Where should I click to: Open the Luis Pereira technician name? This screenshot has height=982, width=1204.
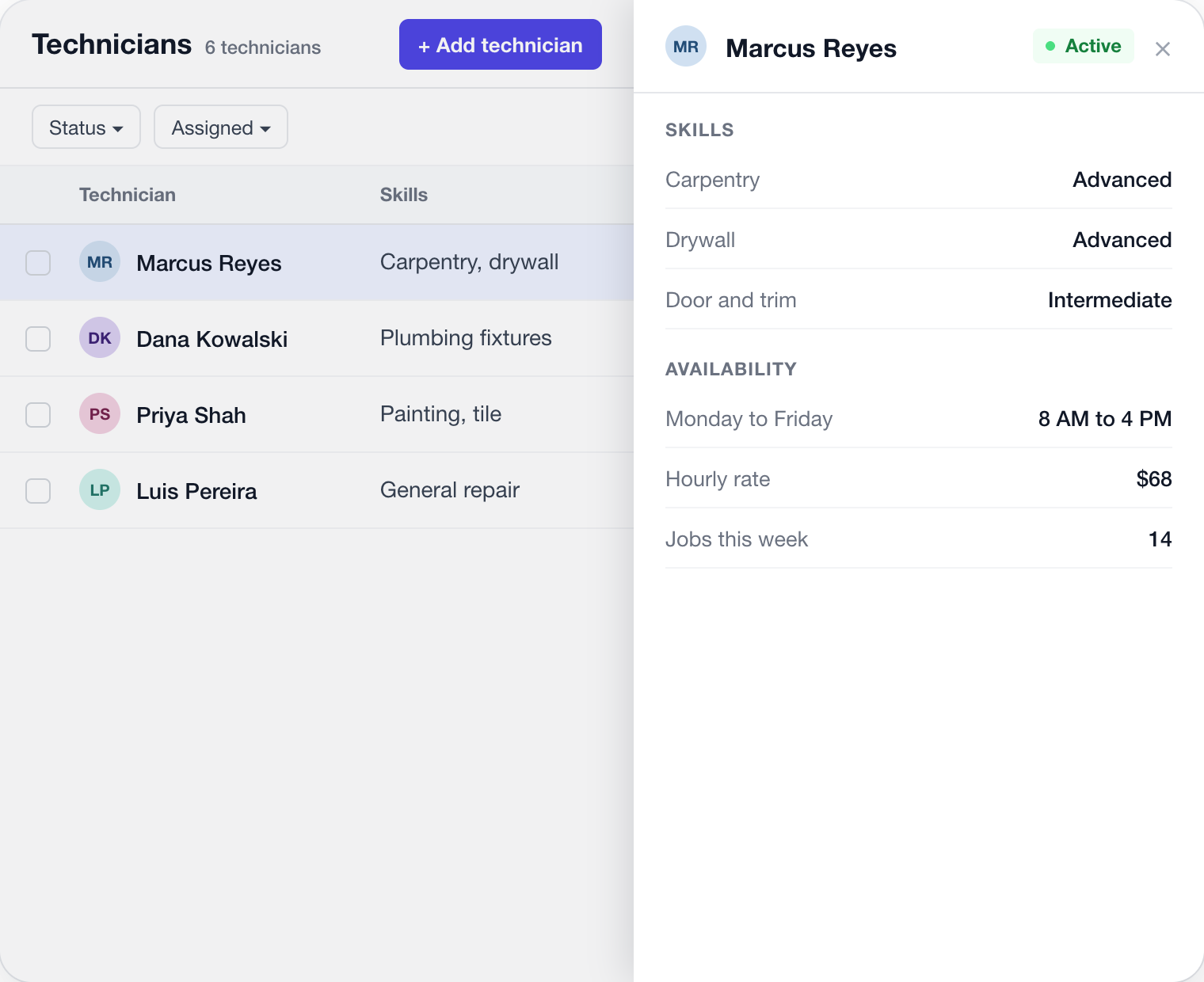click(x=196, y=491)
